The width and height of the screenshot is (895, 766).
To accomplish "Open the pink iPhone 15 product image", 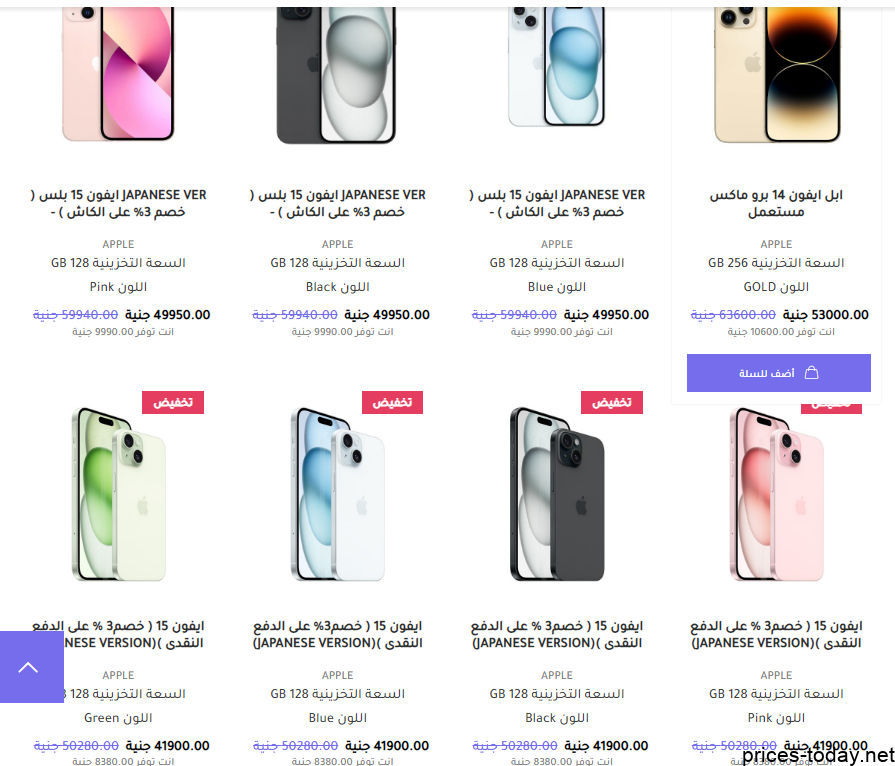I will [776, 494].
